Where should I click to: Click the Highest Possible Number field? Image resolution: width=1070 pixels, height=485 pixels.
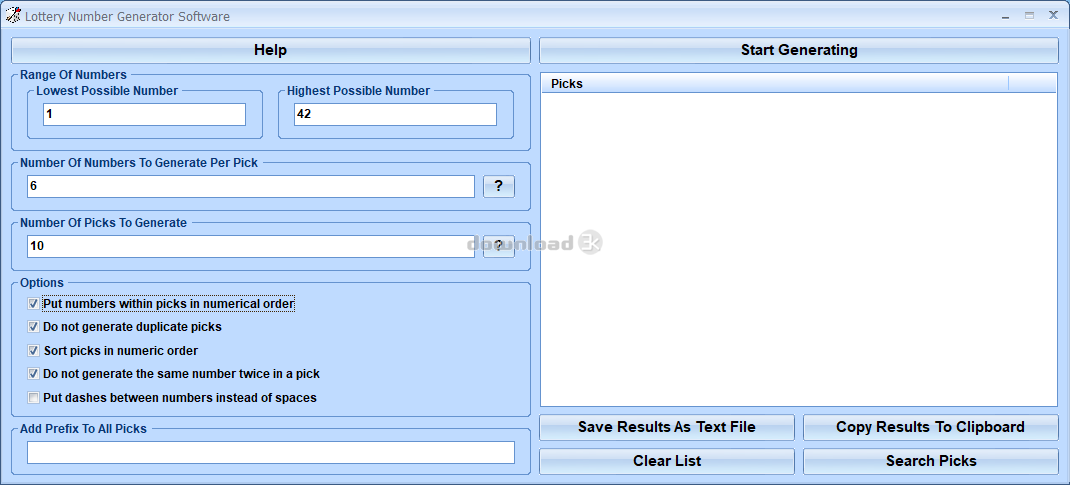[x=395, y=115]
